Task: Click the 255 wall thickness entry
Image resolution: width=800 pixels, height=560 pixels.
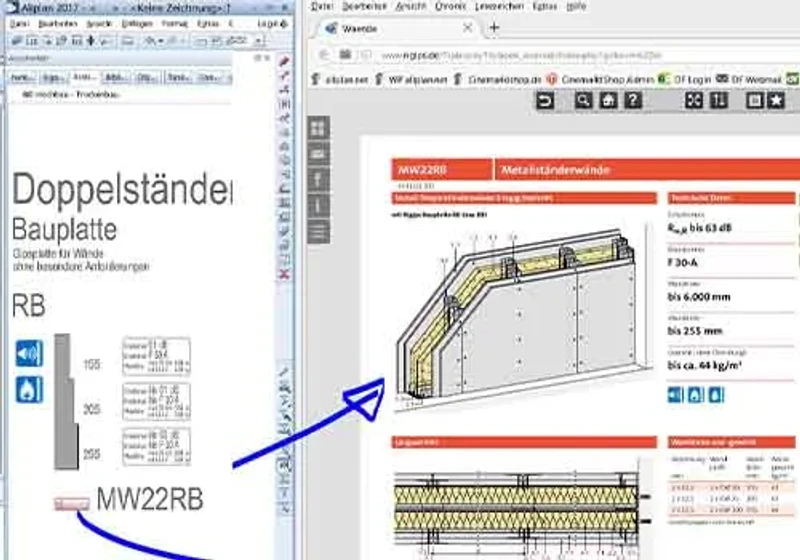Action: (x=92, y=454)
